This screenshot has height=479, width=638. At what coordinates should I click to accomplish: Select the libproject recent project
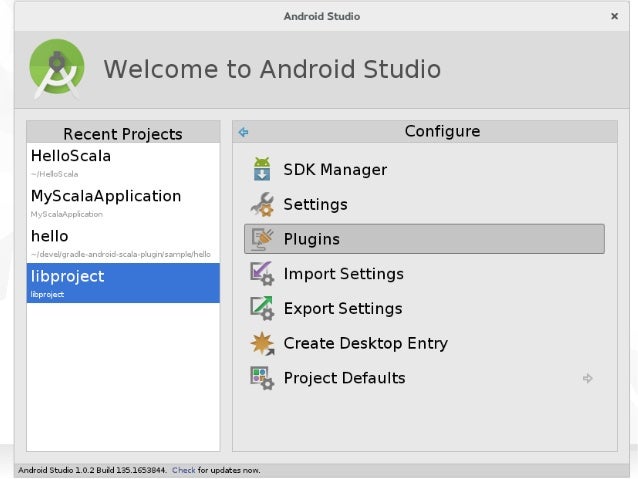(x=123, y=283)
